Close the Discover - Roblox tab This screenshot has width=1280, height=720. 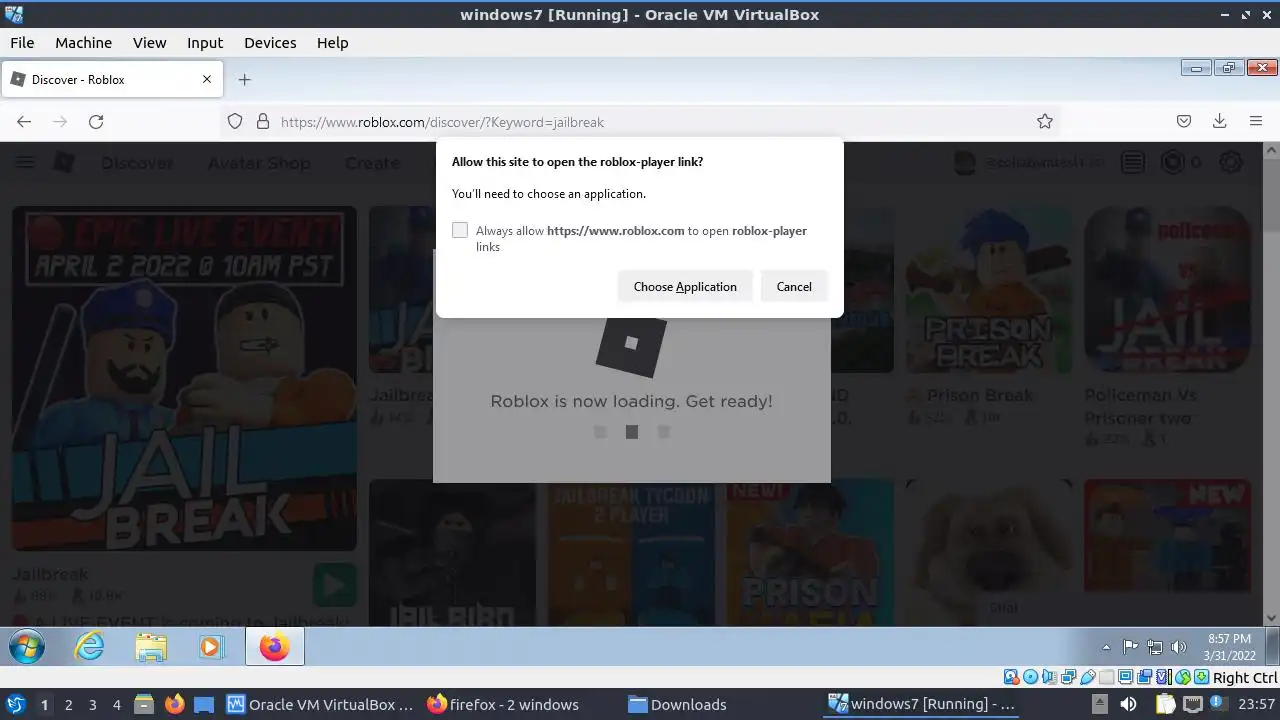(x=207, y=79)
